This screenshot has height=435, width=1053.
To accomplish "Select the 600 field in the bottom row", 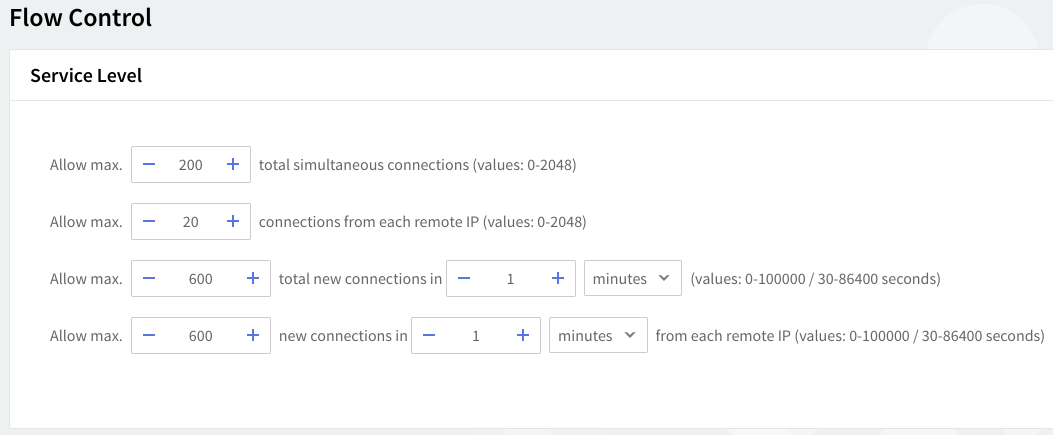I will [200, 336].
